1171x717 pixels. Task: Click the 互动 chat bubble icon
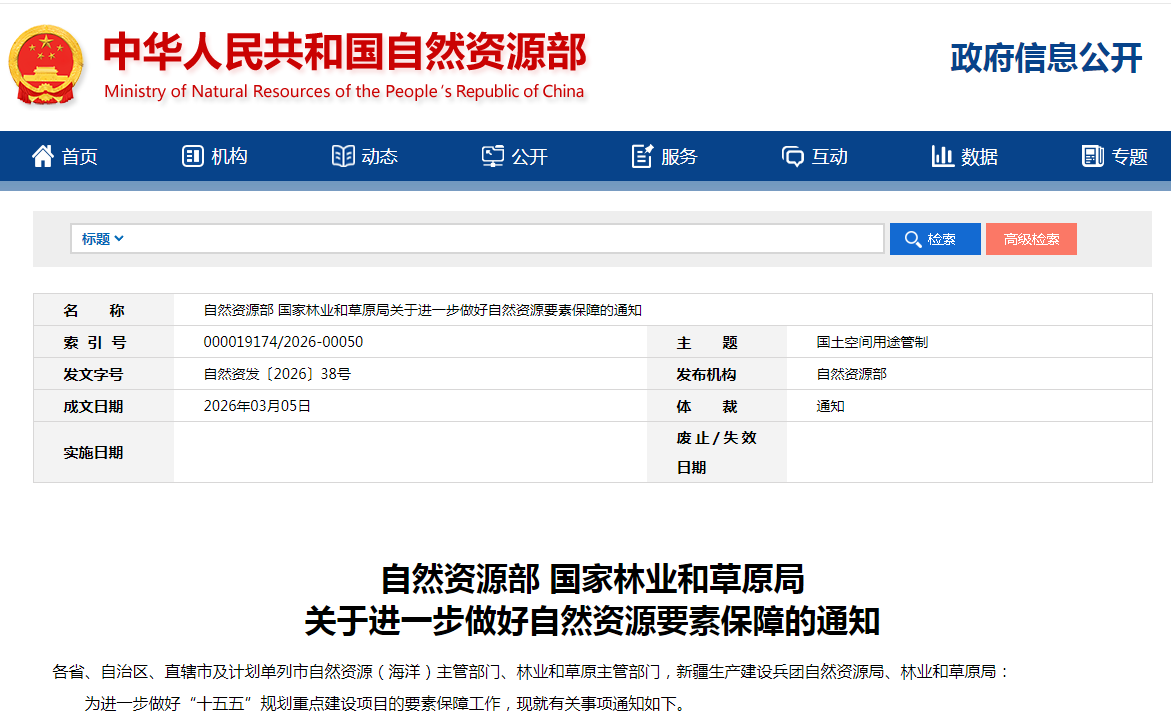793,156
